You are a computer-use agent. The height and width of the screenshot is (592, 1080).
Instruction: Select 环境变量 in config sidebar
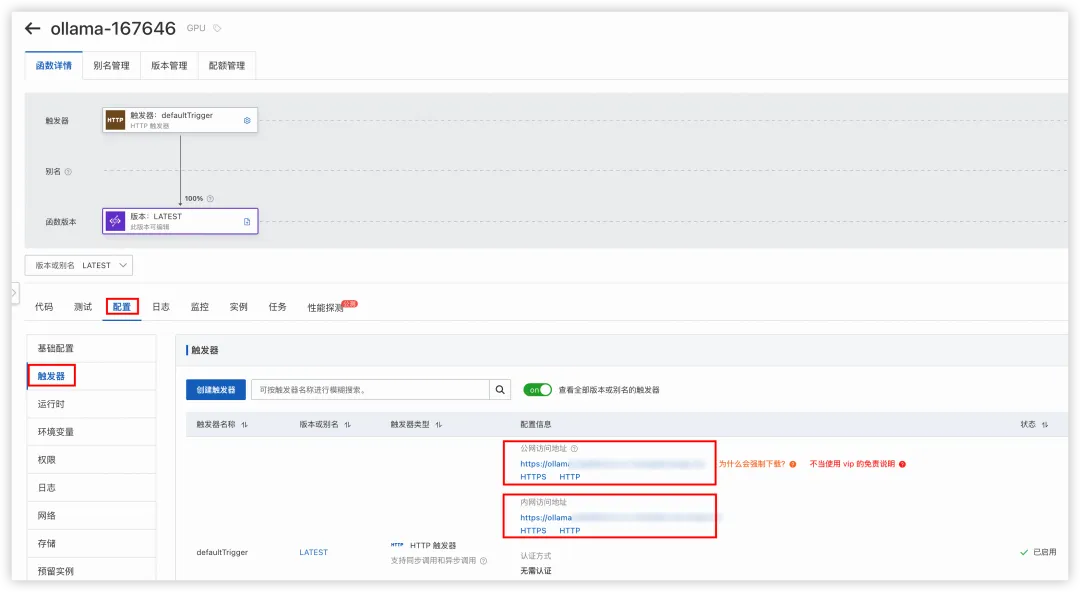pyautogui.click(x=92, y=432)
